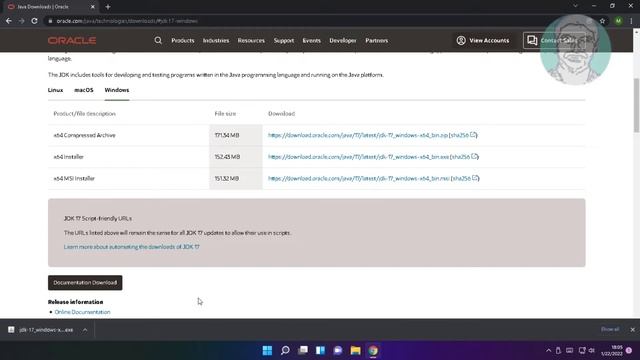Open Windows taskbar search
The image size is (640, 360).
pos(285,350)
